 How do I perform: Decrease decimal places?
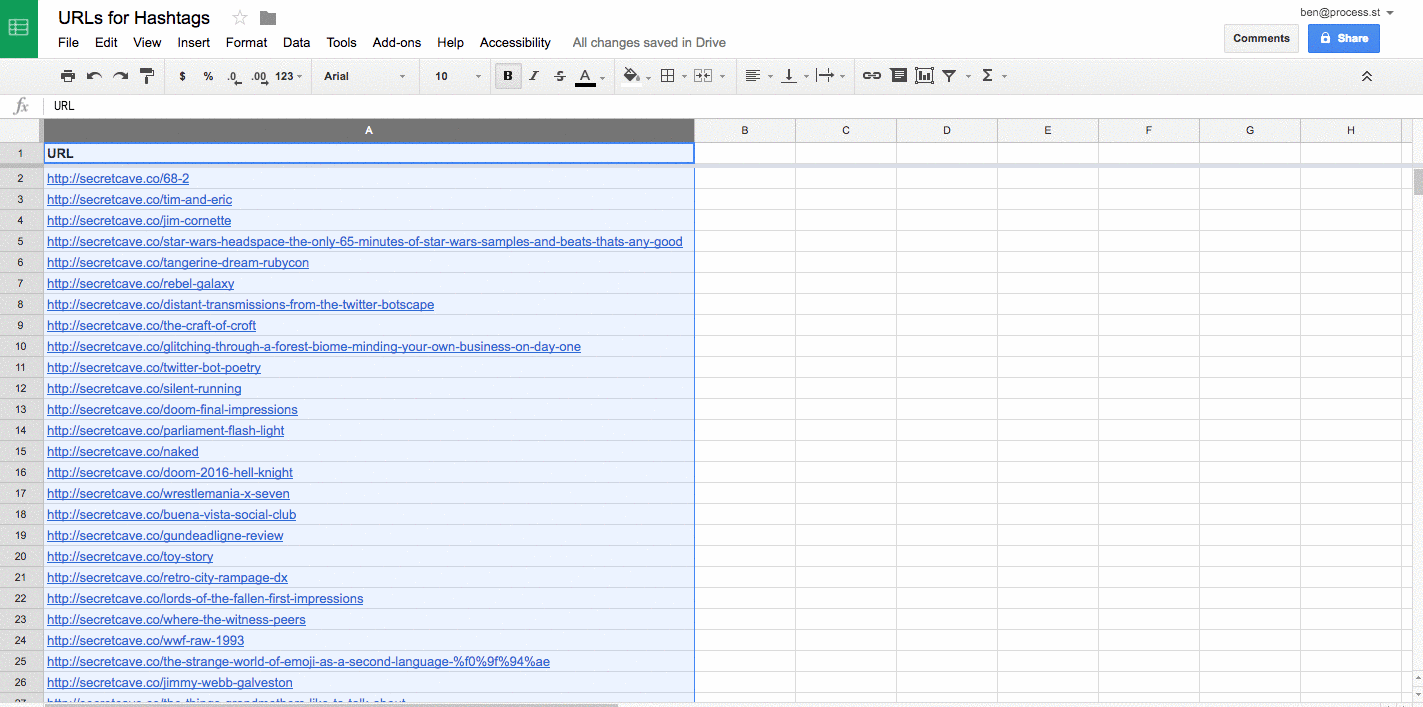[234, 76]
